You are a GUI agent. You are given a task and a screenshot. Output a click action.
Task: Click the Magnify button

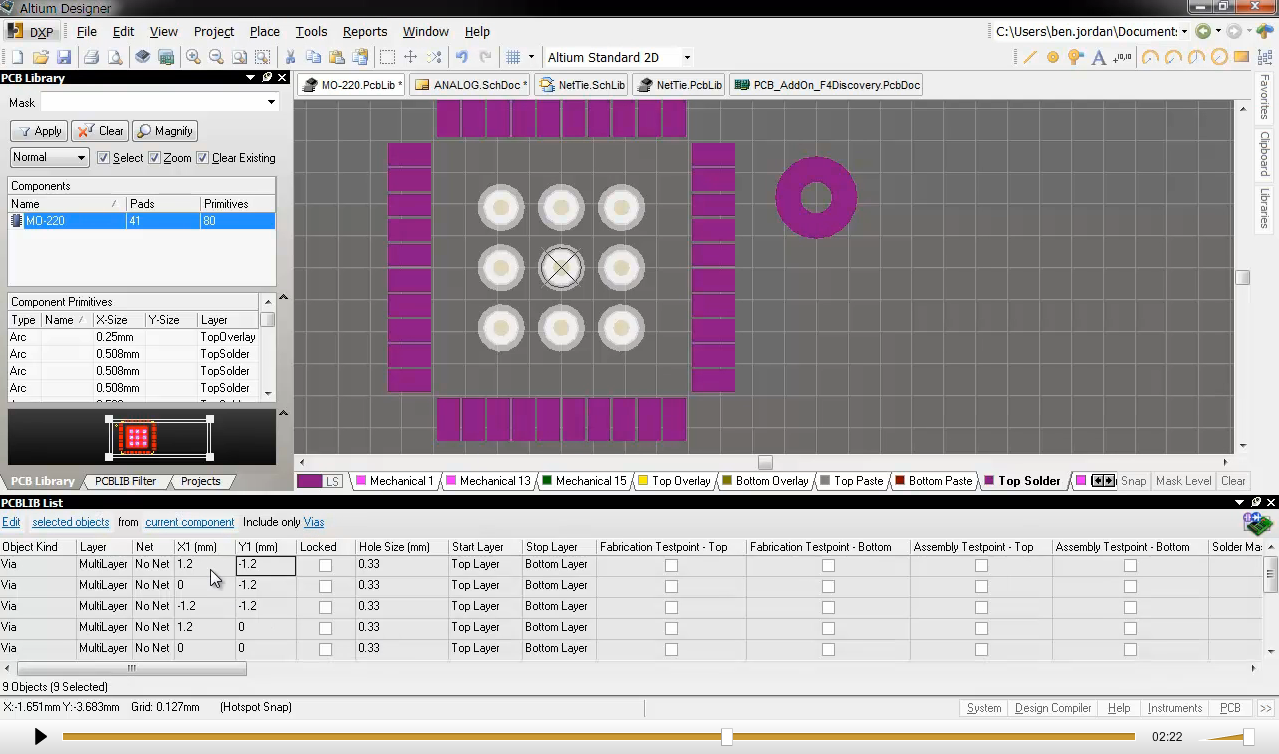click(x=165, y=131)
